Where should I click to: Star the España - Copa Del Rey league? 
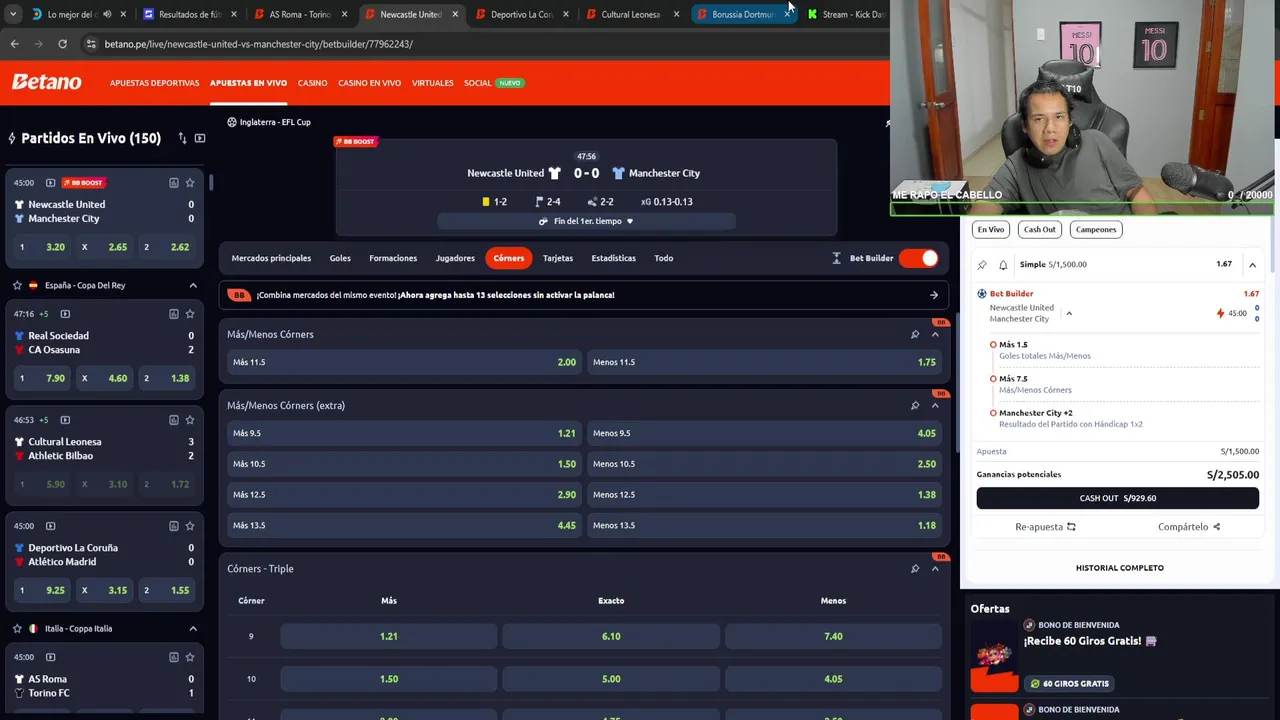click(17, 285)
